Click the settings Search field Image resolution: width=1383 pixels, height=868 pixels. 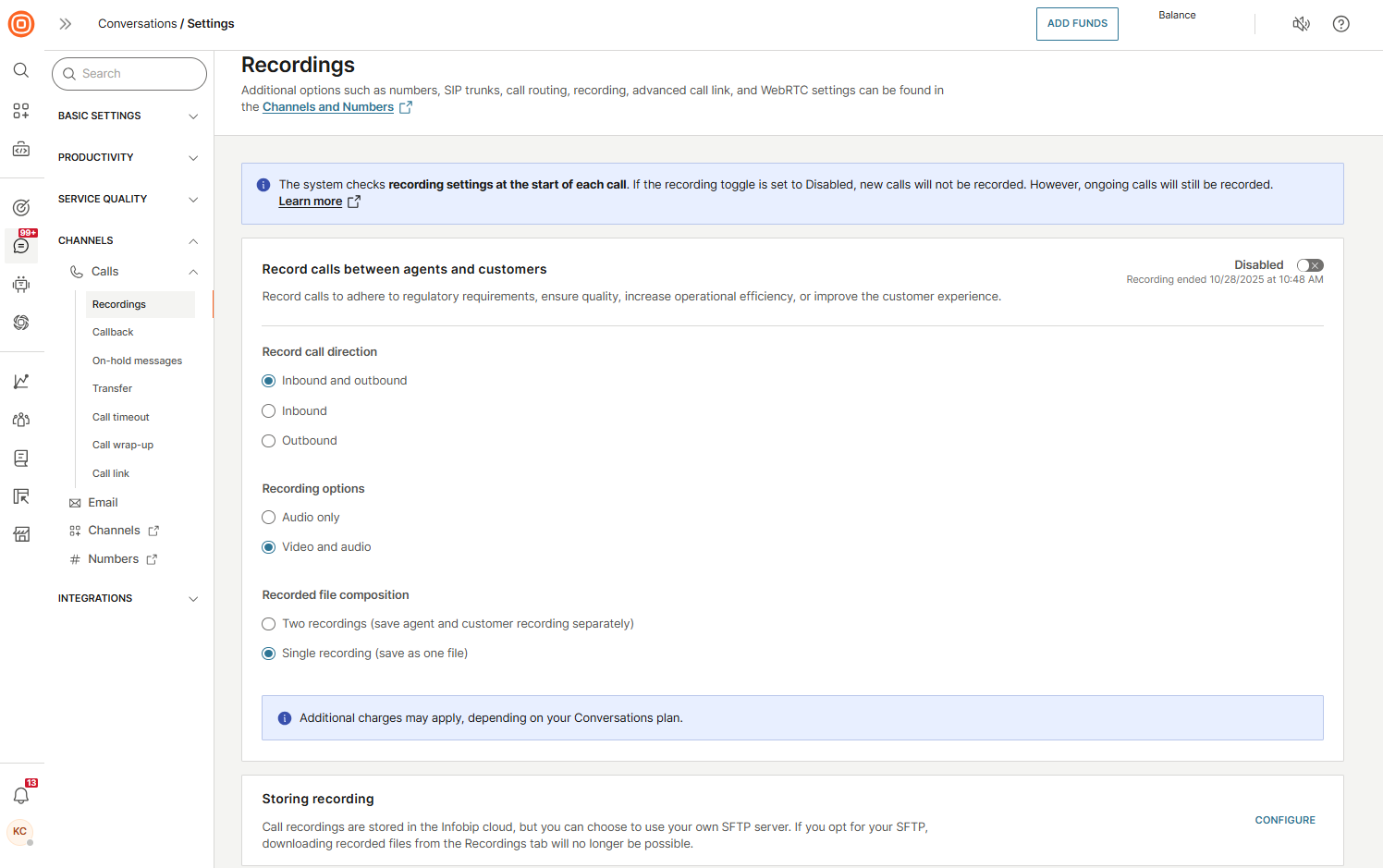click(x=129, y=74)
